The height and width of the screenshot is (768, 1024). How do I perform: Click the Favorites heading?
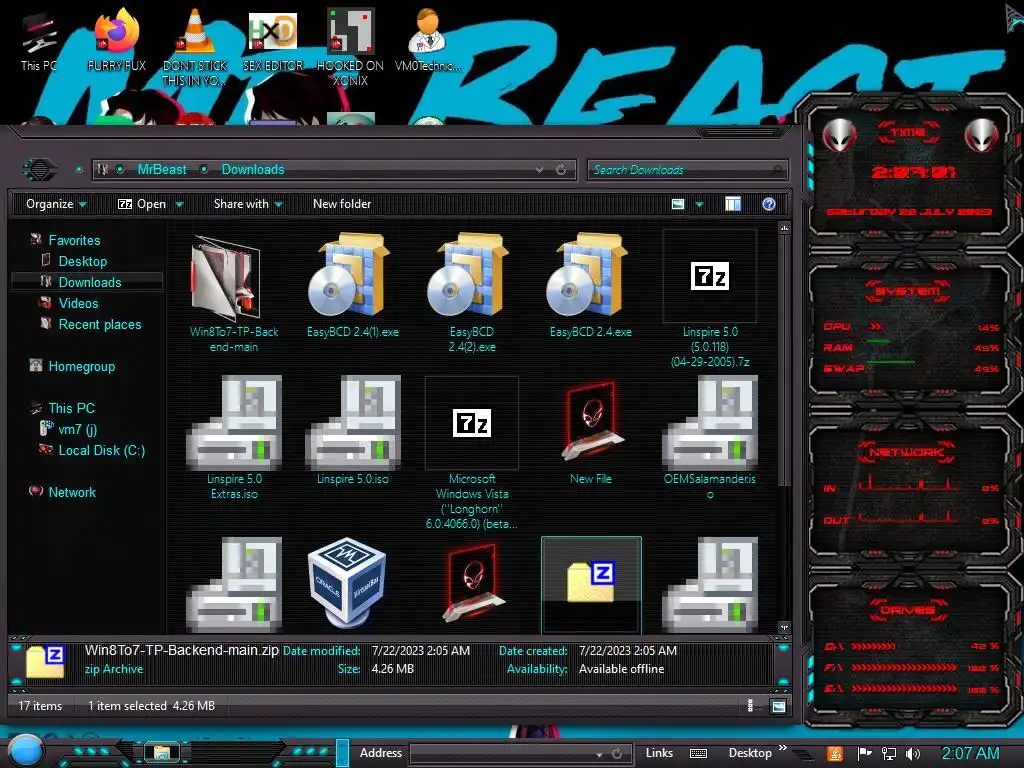pyautogui.click(x=74, y=240)
